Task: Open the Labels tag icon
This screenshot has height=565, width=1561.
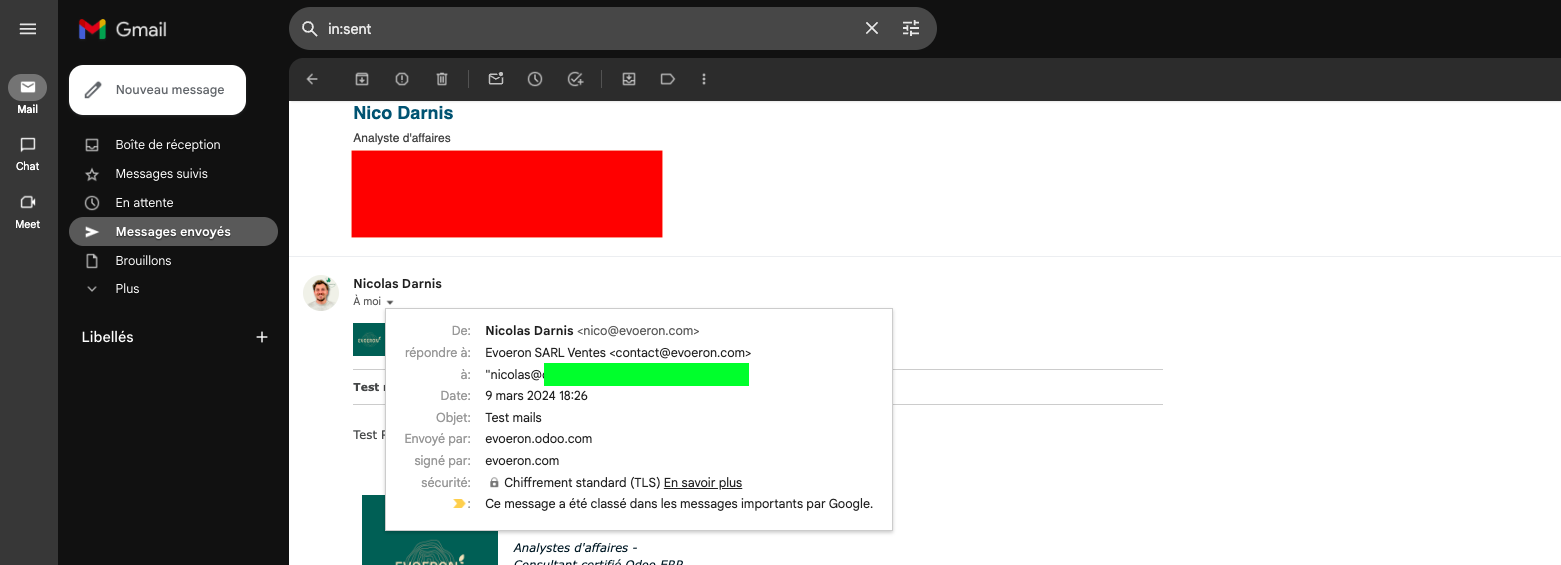Action: [x=668, y=79]
